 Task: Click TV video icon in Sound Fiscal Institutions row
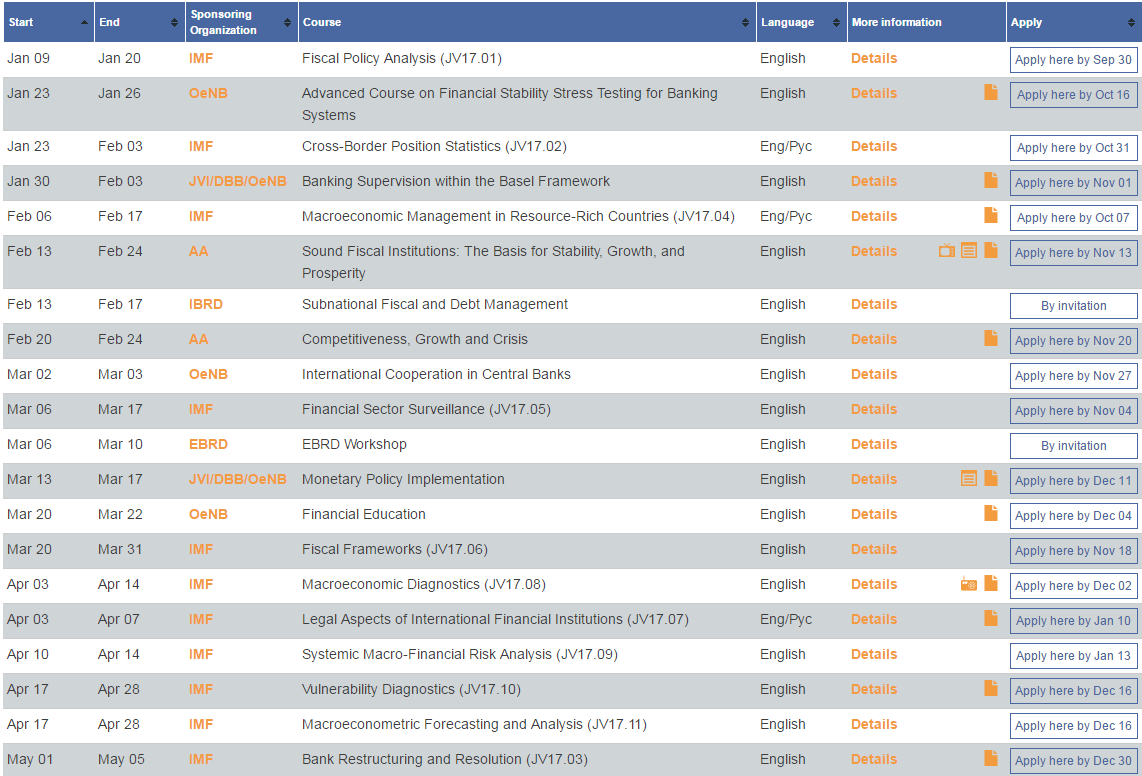(947, 251)
